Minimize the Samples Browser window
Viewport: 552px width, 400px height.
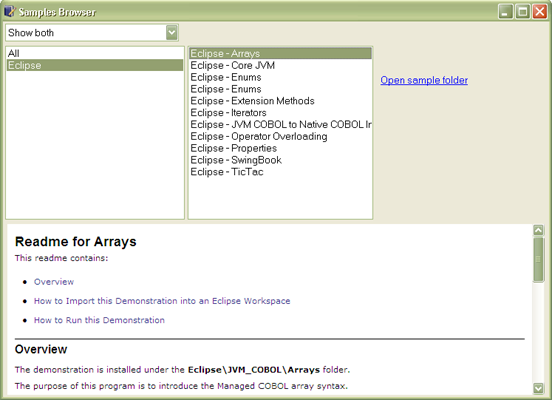(505, 12)
